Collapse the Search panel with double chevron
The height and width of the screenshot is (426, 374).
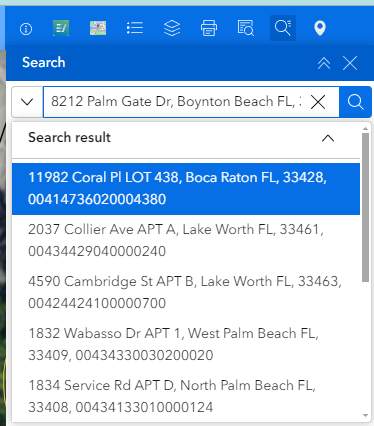click(324, 63)
